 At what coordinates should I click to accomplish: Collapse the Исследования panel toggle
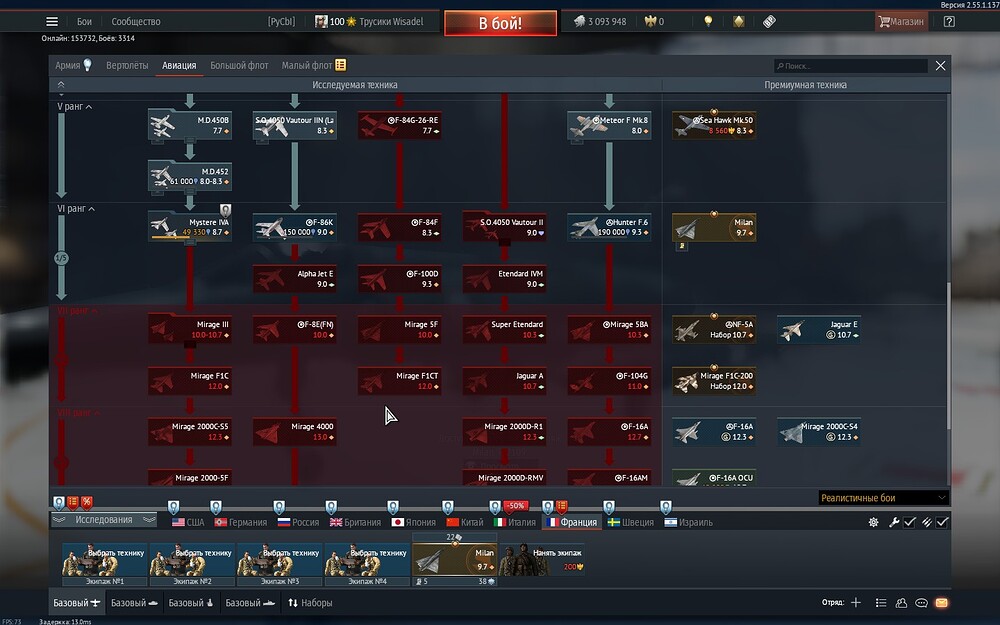104,520
